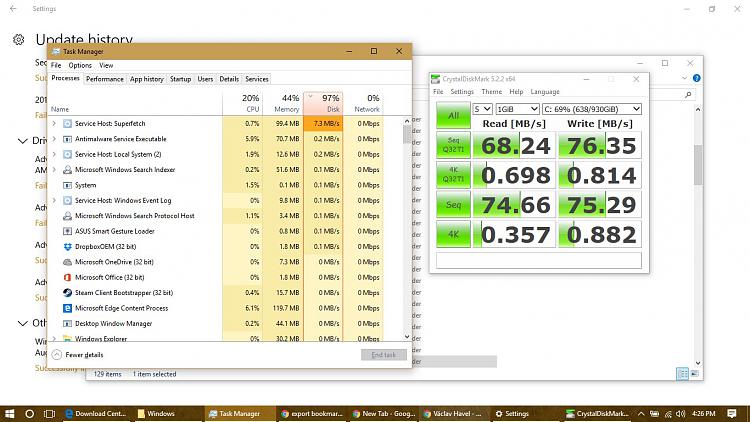The width and height of the screenshot is (750, 422).
Task: Switch to the App history tab
Action: [x=146, y=79]
